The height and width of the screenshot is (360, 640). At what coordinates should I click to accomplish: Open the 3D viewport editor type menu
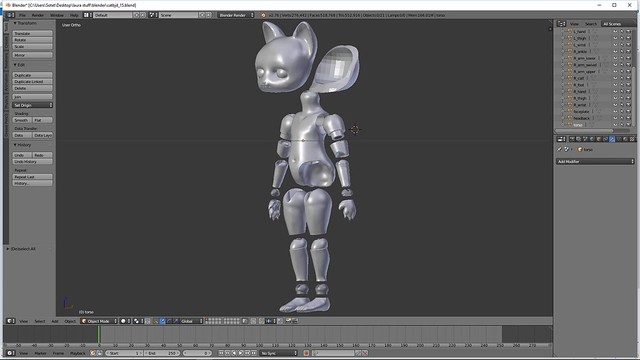11,321
